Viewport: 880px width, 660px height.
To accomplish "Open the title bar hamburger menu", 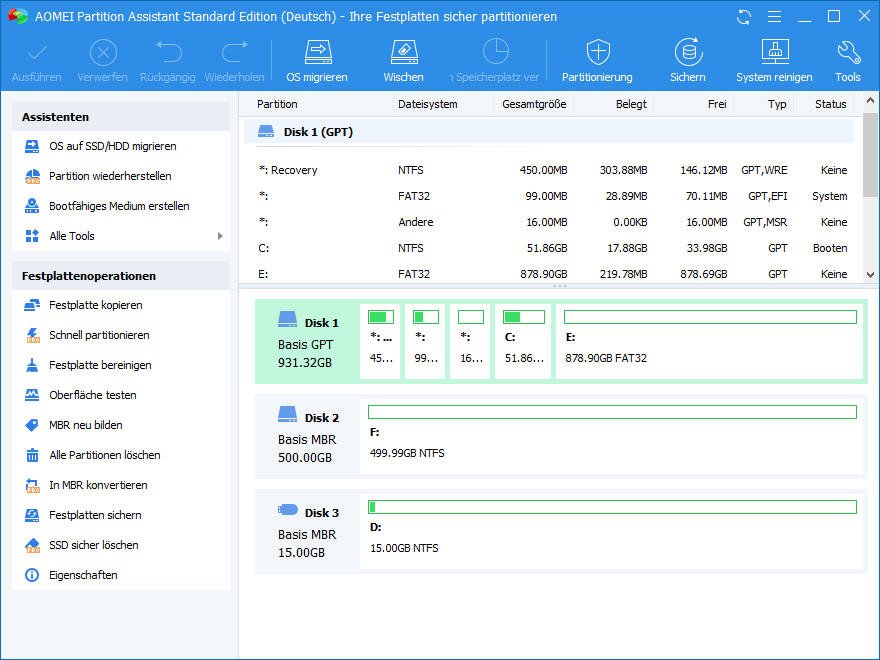I will pos(773,17).
